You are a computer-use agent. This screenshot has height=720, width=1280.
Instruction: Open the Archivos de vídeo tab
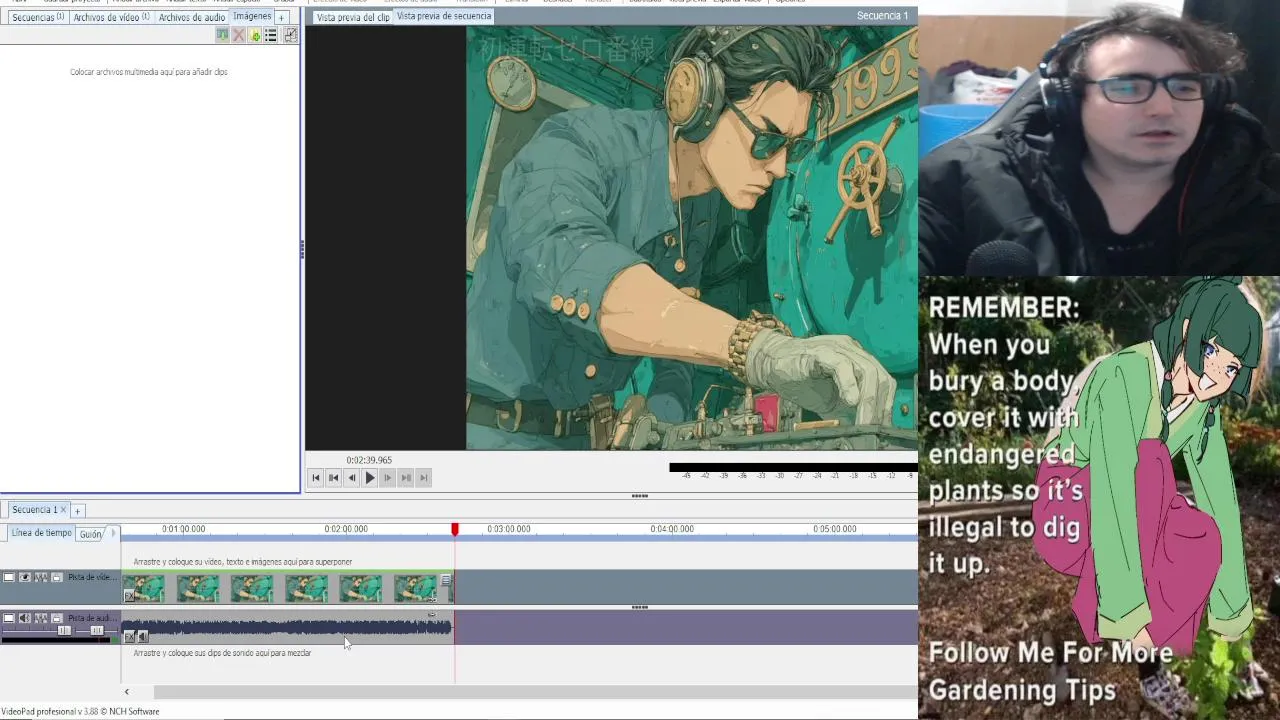pos(111,17)
